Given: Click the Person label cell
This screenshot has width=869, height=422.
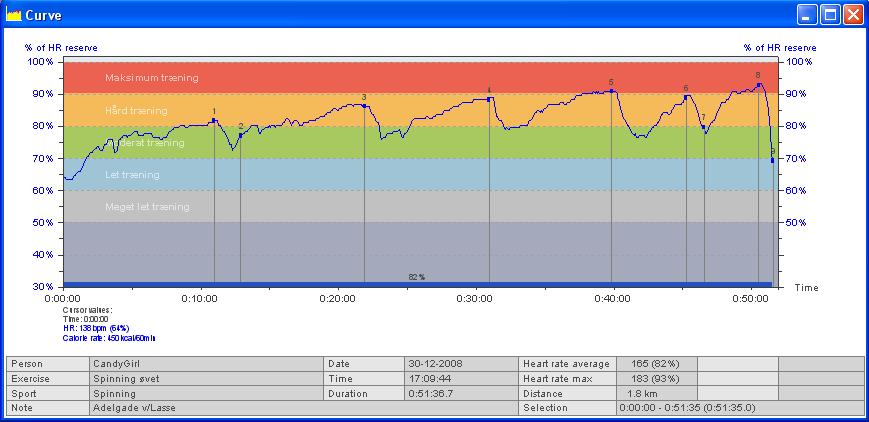Looking at the screenshot, I should (x=48, y=364).
